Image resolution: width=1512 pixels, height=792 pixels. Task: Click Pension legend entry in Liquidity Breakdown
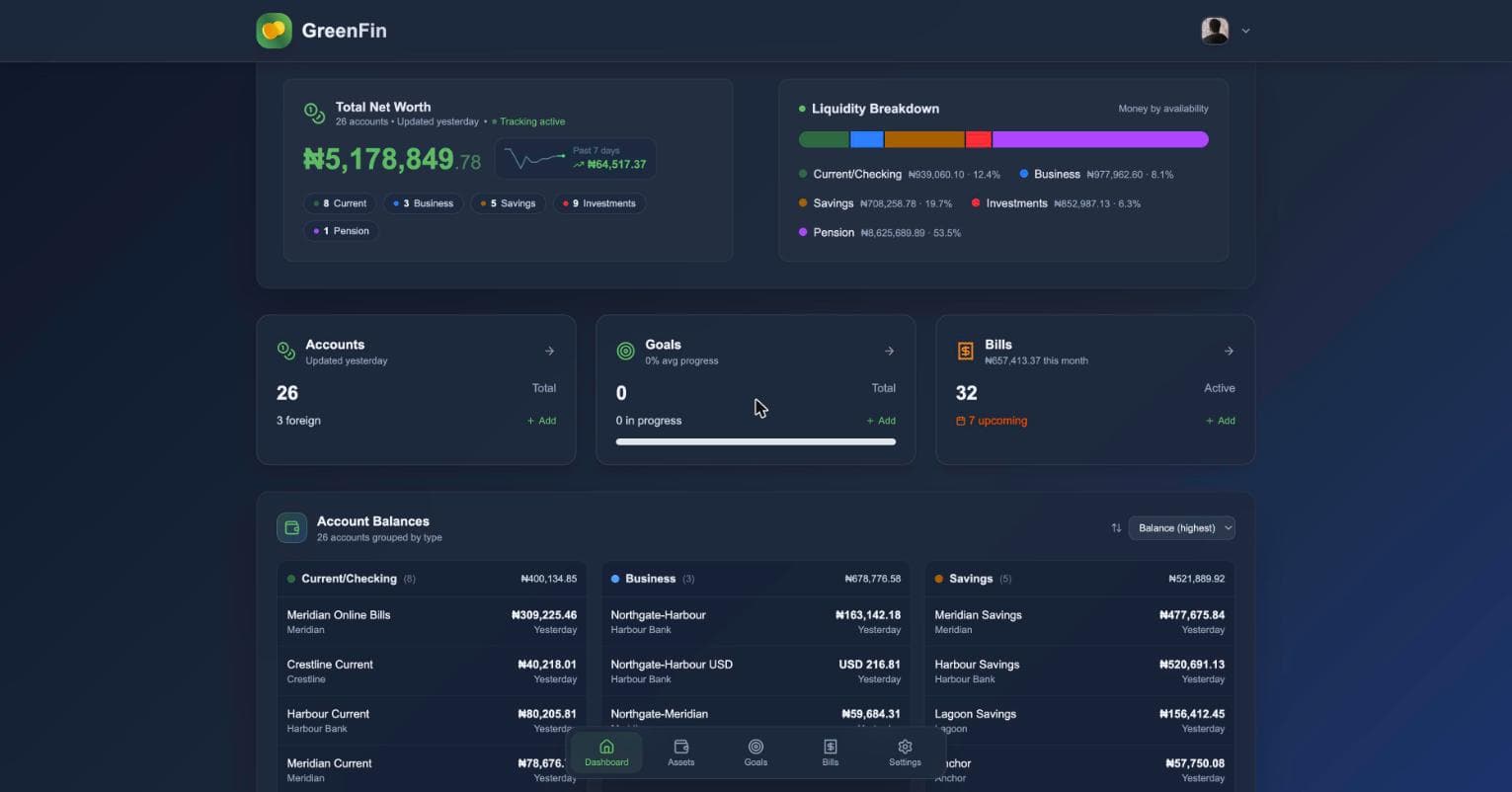(x=879, y=233)
